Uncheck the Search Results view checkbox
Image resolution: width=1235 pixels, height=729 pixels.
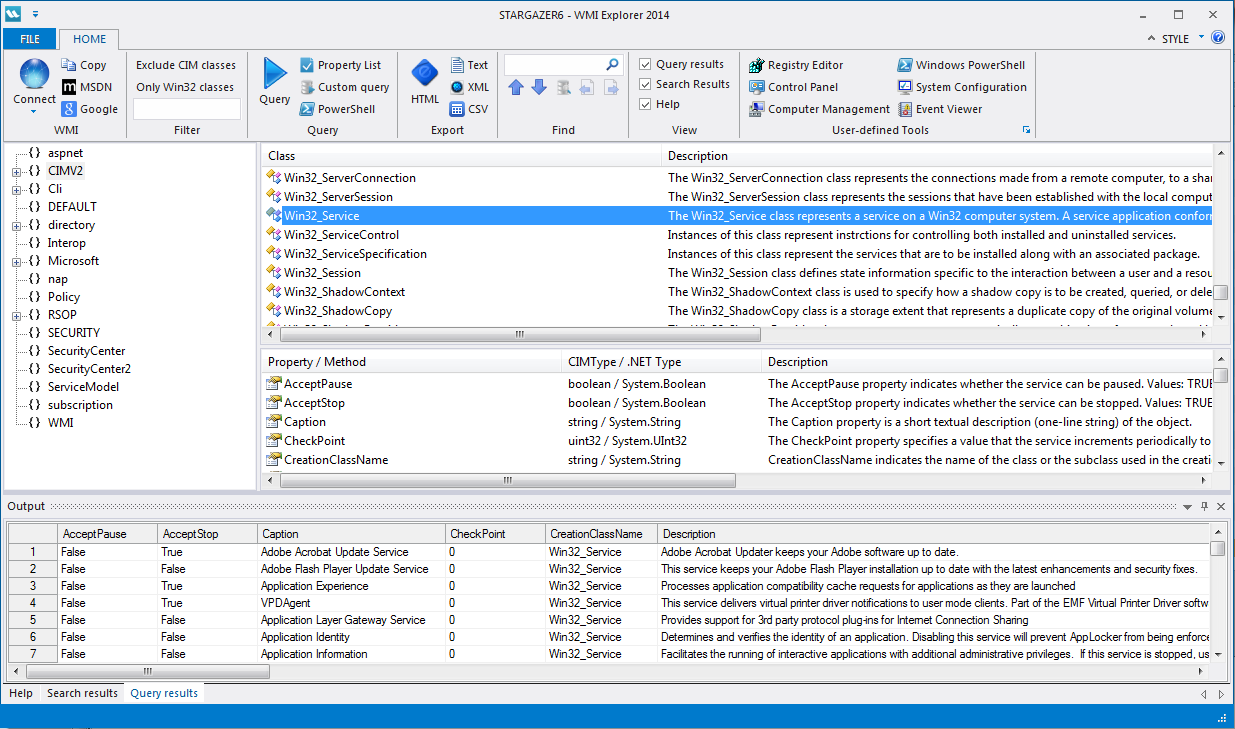[x=646, y=84]
